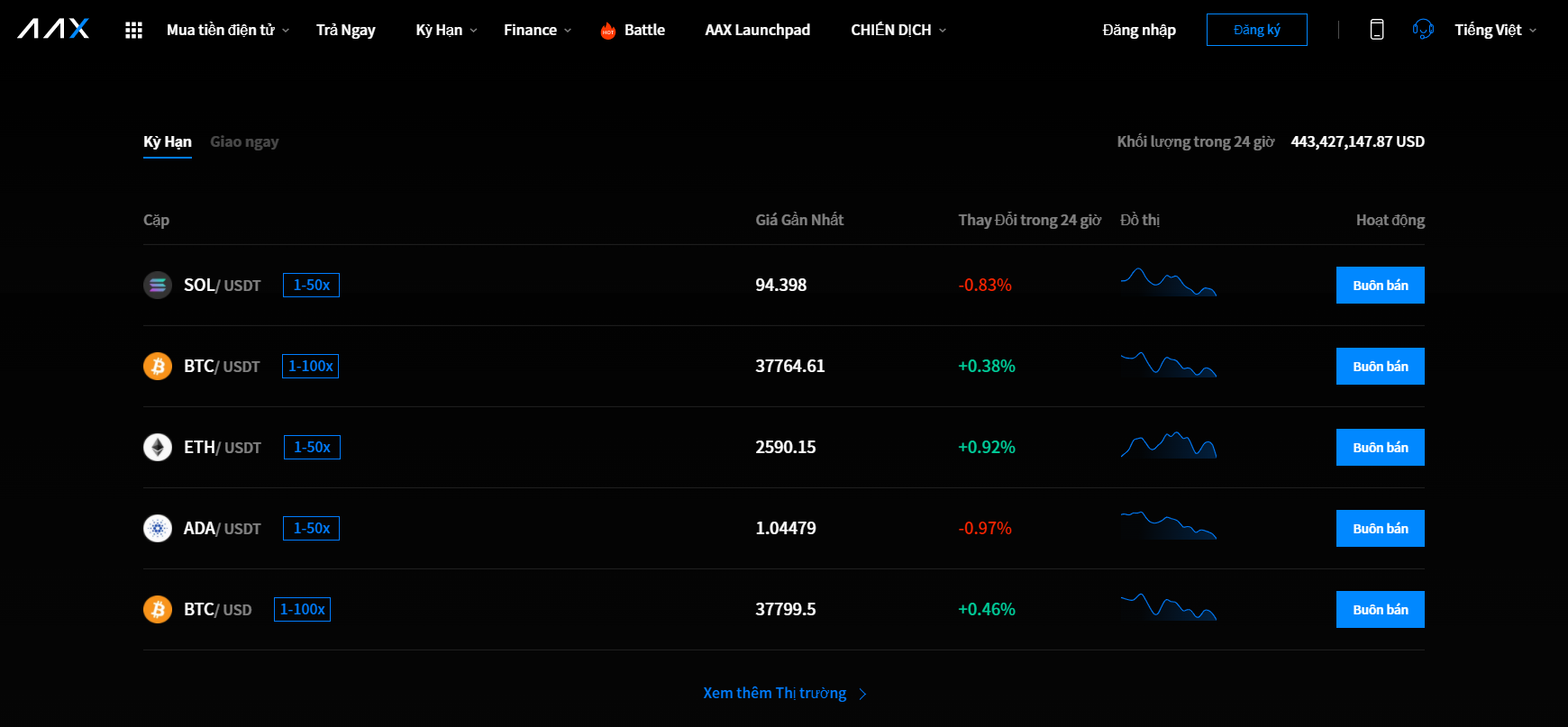This screenshot has width=1568, height=727.
Task: Click the AAX logo
Action: pos(53,29)
